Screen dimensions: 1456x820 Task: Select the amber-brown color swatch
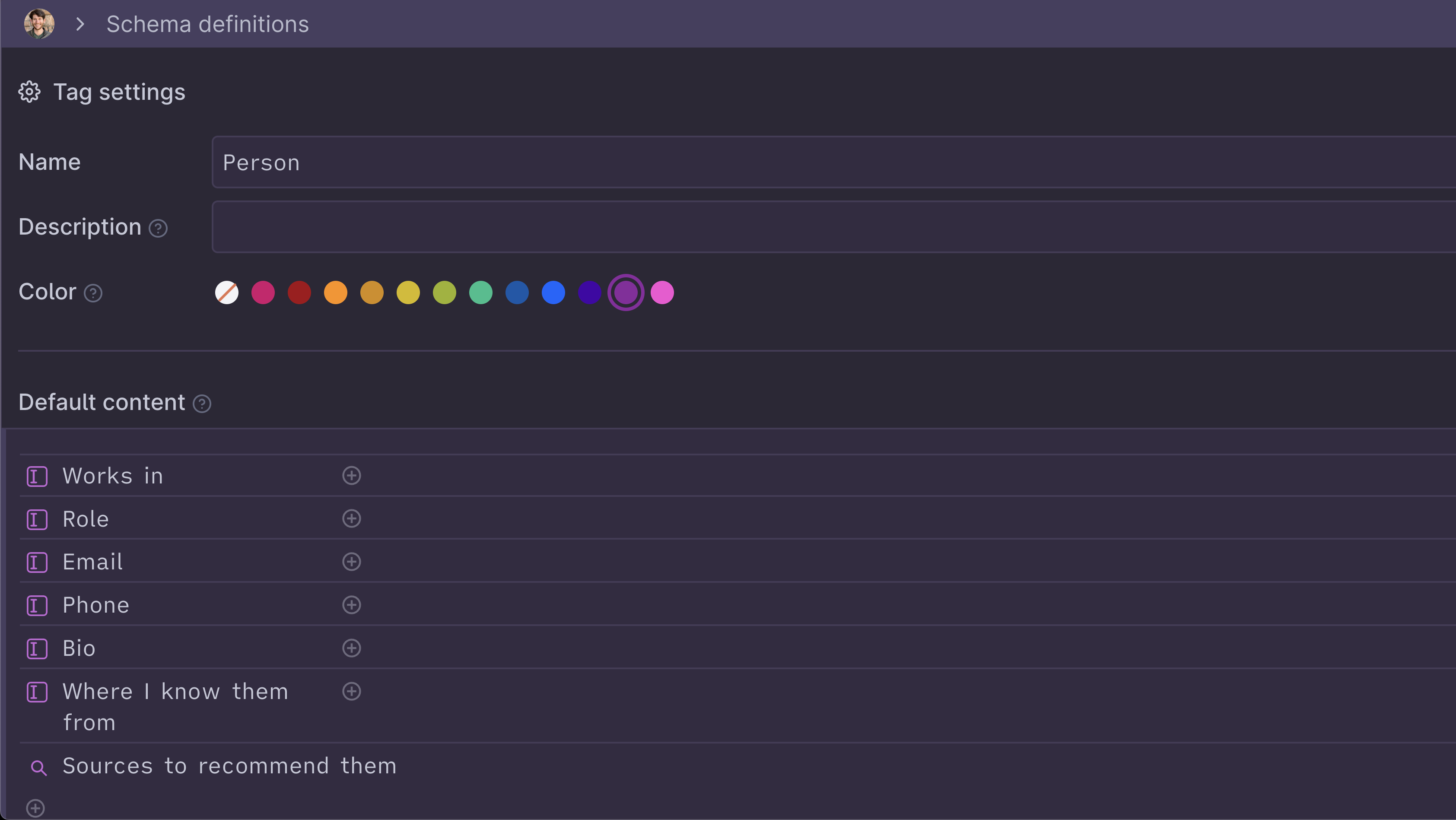click(372, 293)
